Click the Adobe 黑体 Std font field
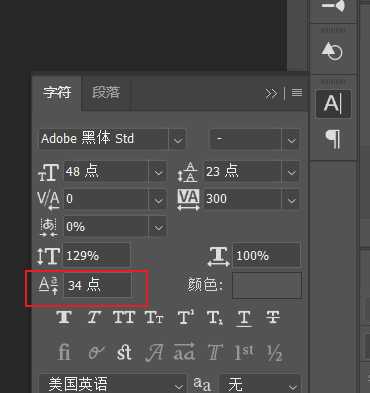370x393 pixels. point(104,139)
